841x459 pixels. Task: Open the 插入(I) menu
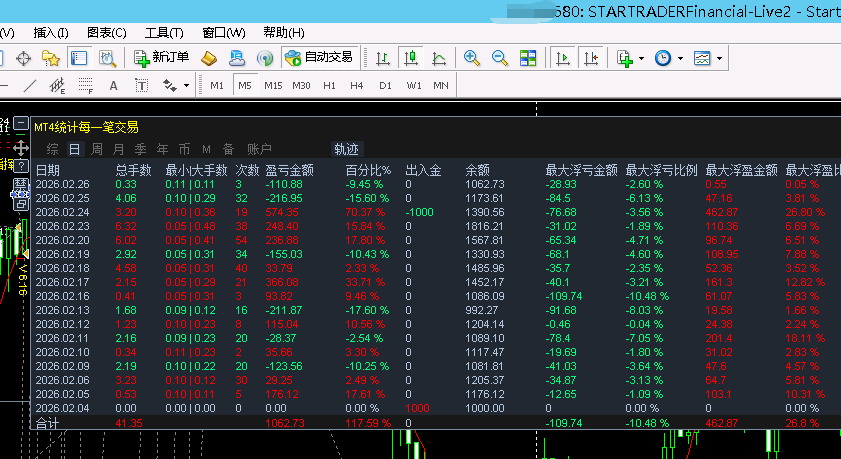tap(51, 33)
